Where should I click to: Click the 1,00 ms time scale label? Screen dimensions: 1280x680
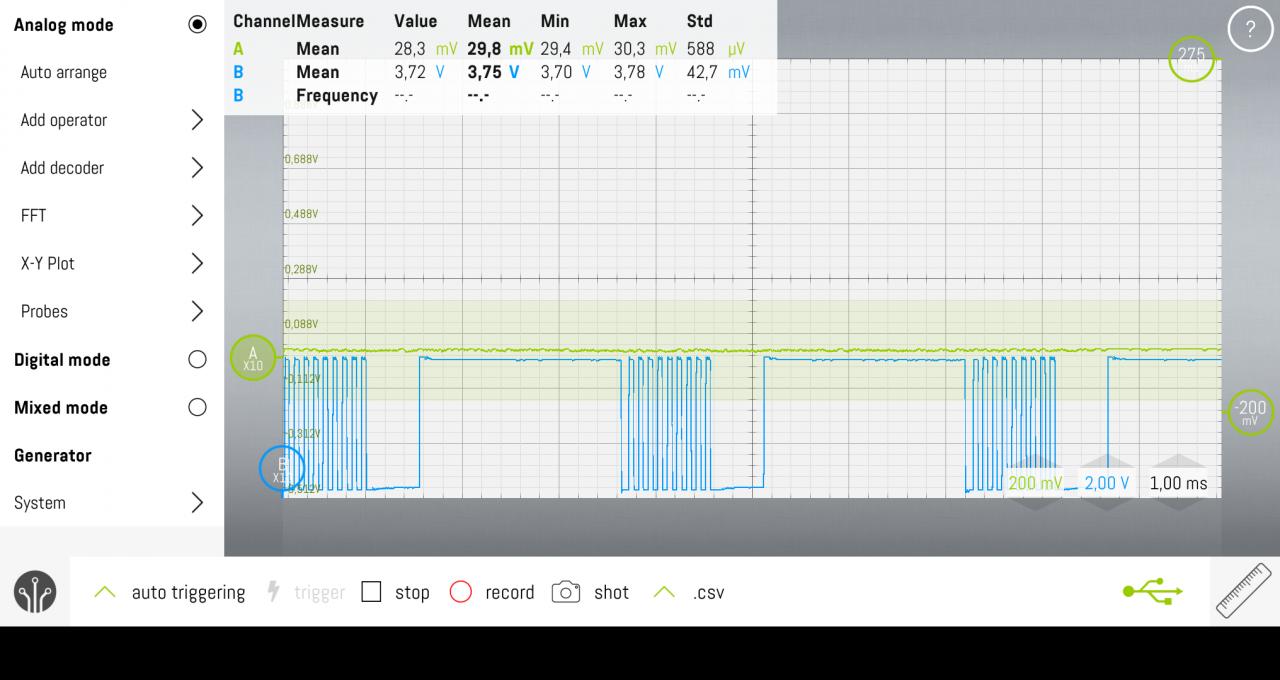point(1179,483)
